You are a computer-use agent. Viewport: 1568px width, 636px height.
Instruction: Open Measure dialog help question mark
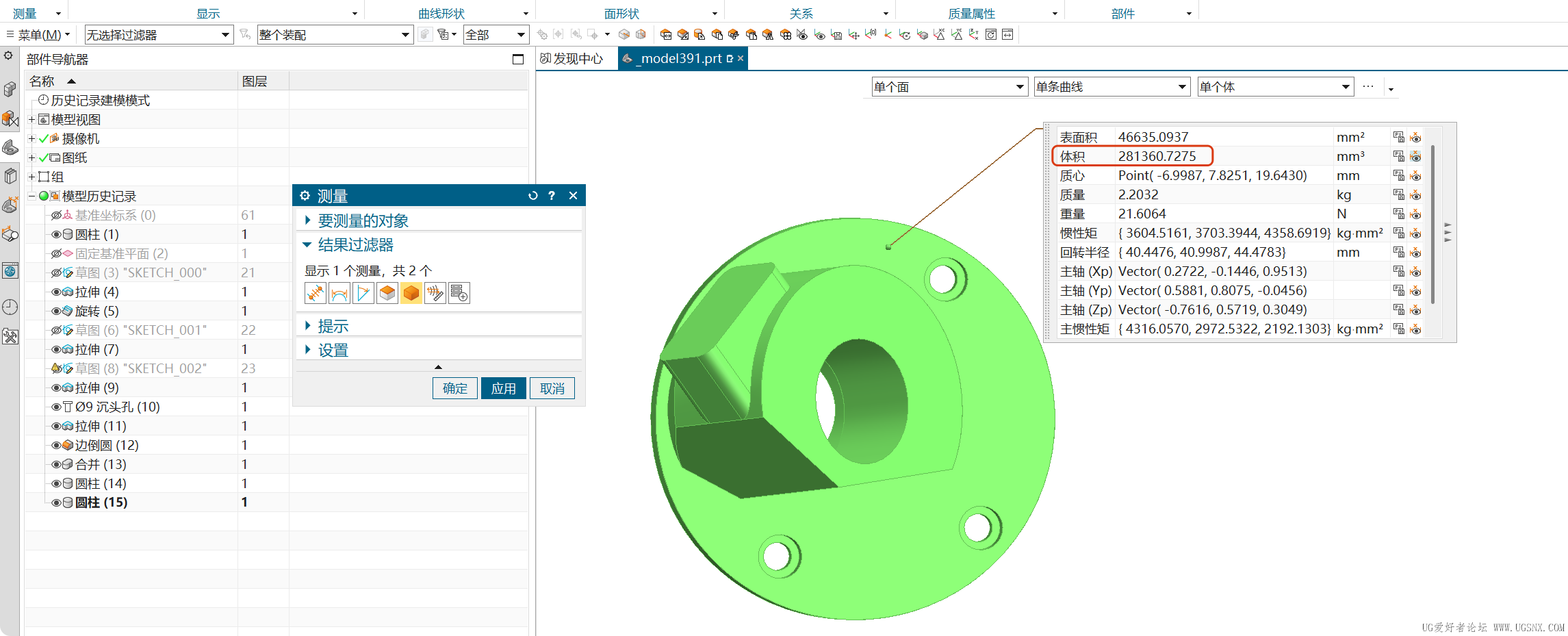[552, 196]
